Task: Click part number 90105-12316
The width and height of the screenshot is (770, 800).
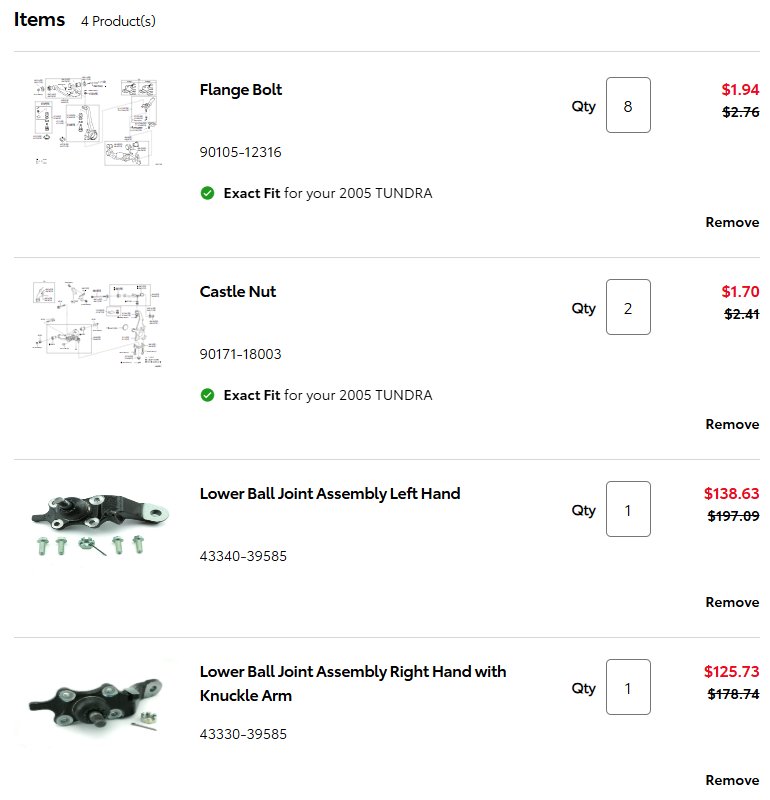Action: point(240,153)
